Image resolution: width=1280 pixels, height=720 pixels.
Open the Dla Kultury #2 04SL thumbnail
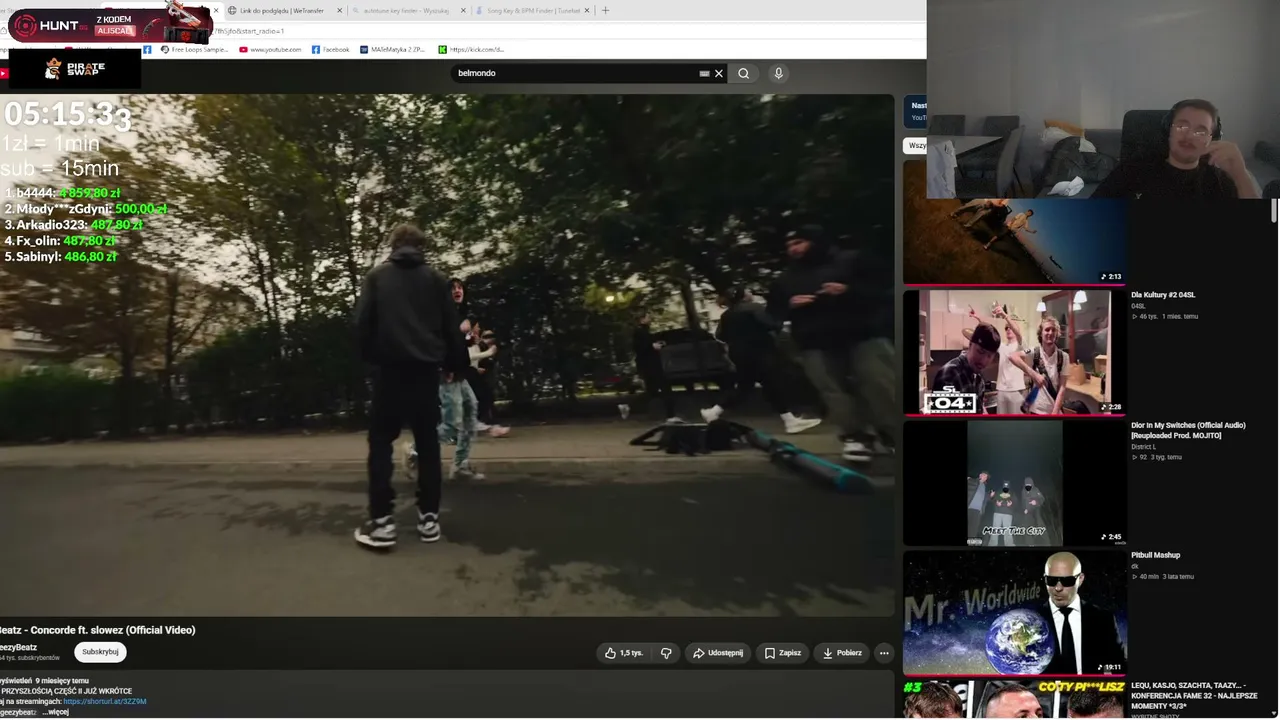[x=1014, y=352]
